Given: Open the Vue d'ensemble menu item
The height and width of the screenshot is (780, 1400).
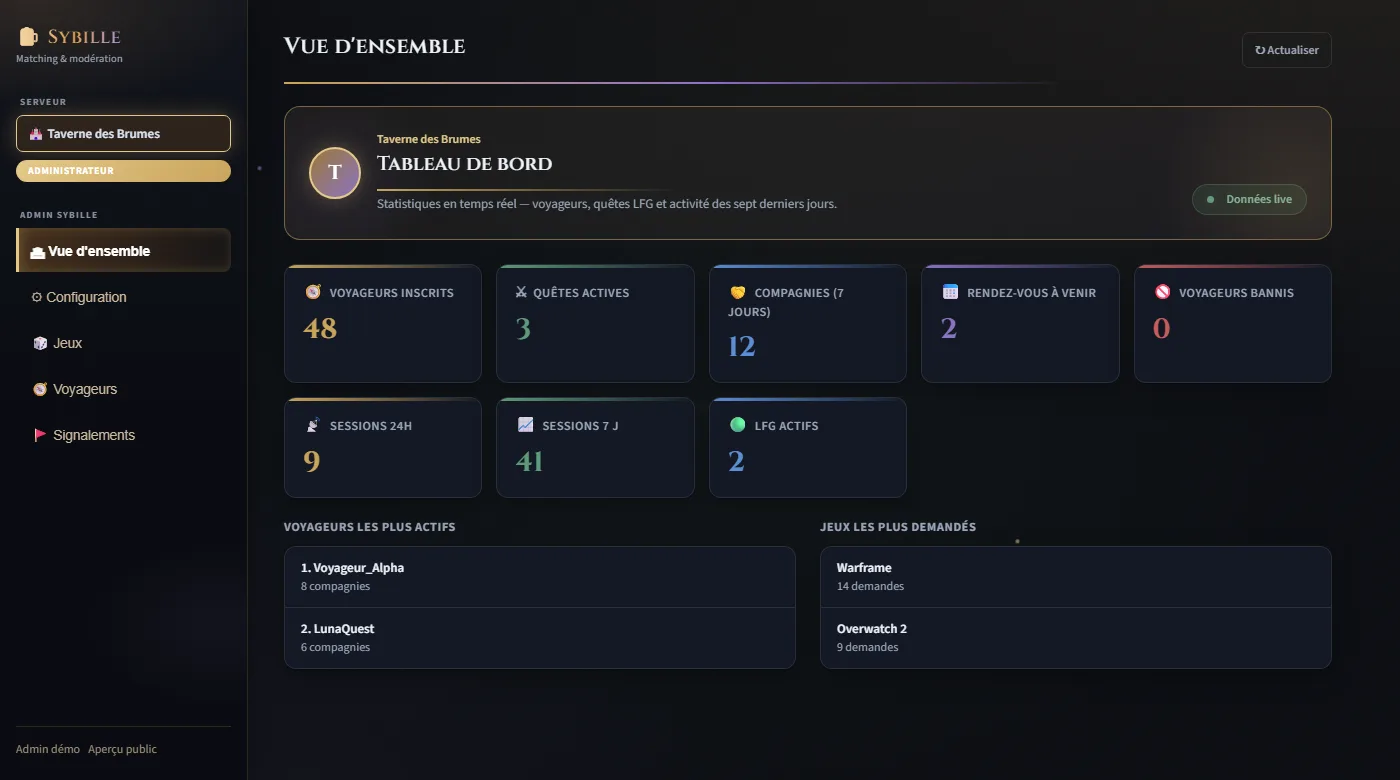Looking at the screenshot, I should tap(123, 251).
